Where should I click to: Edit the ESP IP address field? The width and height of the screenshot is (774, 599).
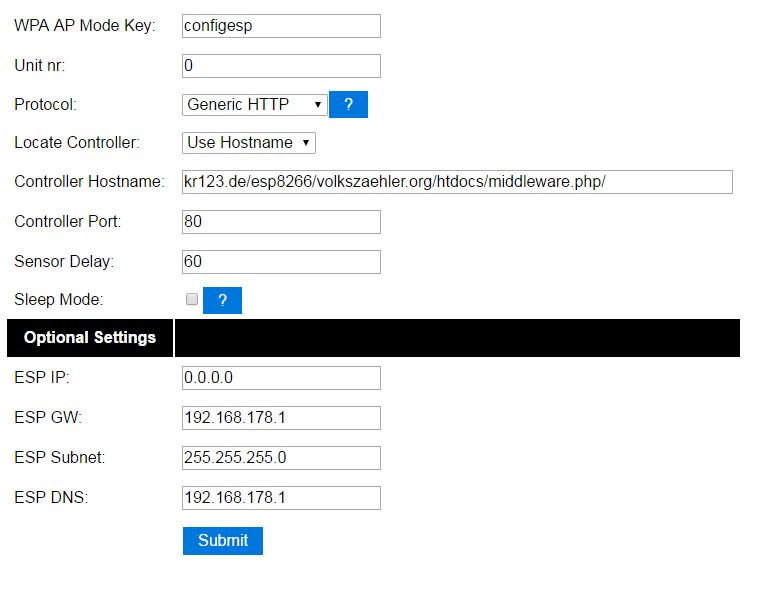click(281, 378)
